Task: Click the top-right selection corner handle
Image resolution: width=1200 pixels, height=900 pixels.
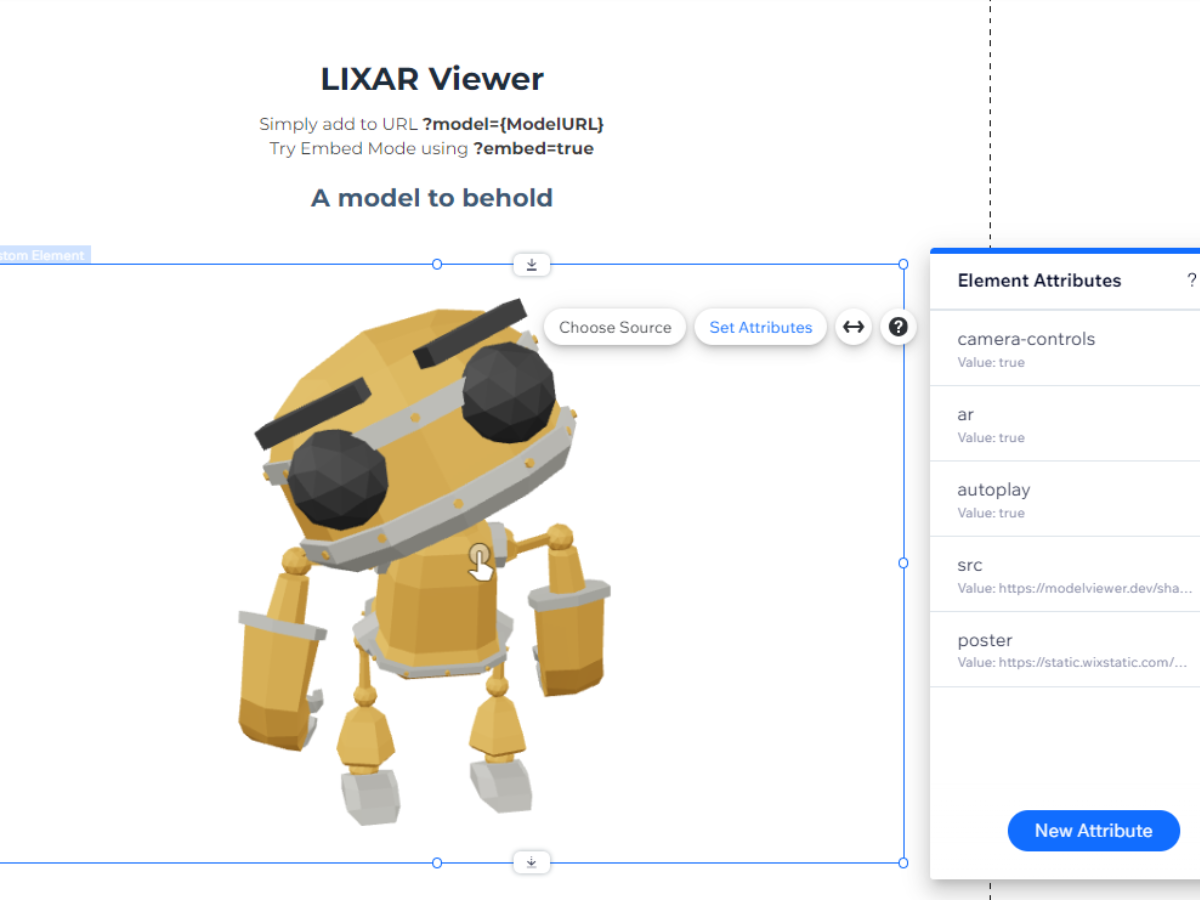Action: point(904,264)
